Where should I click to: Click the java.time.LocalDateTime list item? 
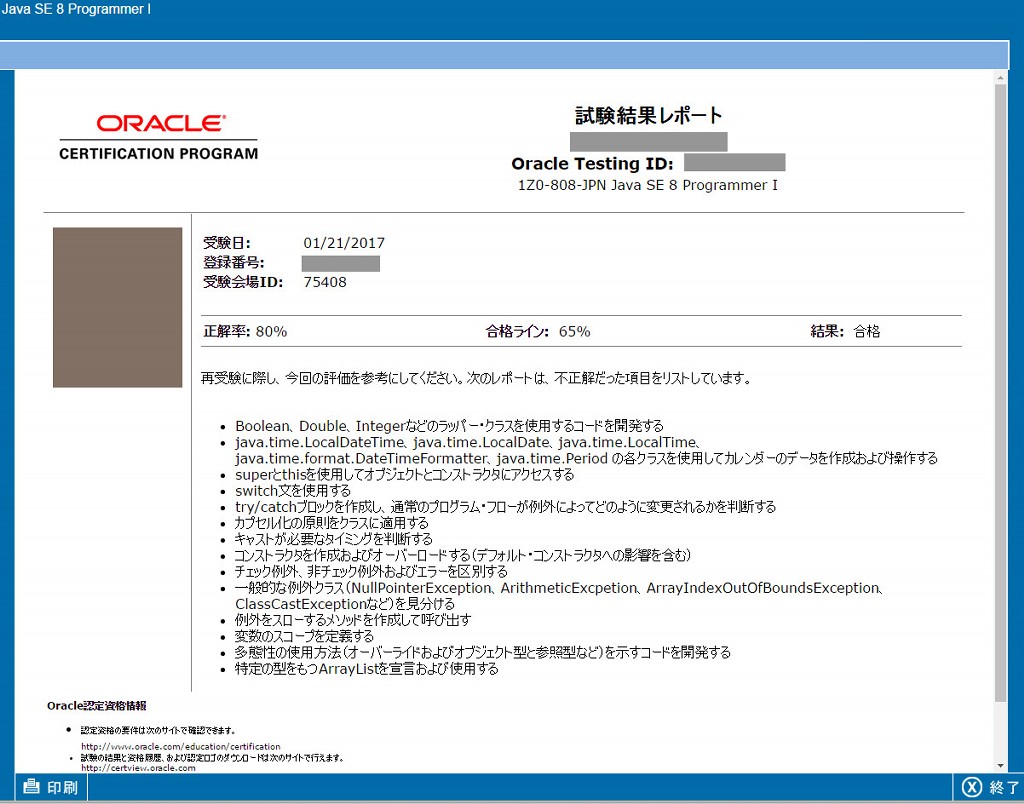pos(586,451)
